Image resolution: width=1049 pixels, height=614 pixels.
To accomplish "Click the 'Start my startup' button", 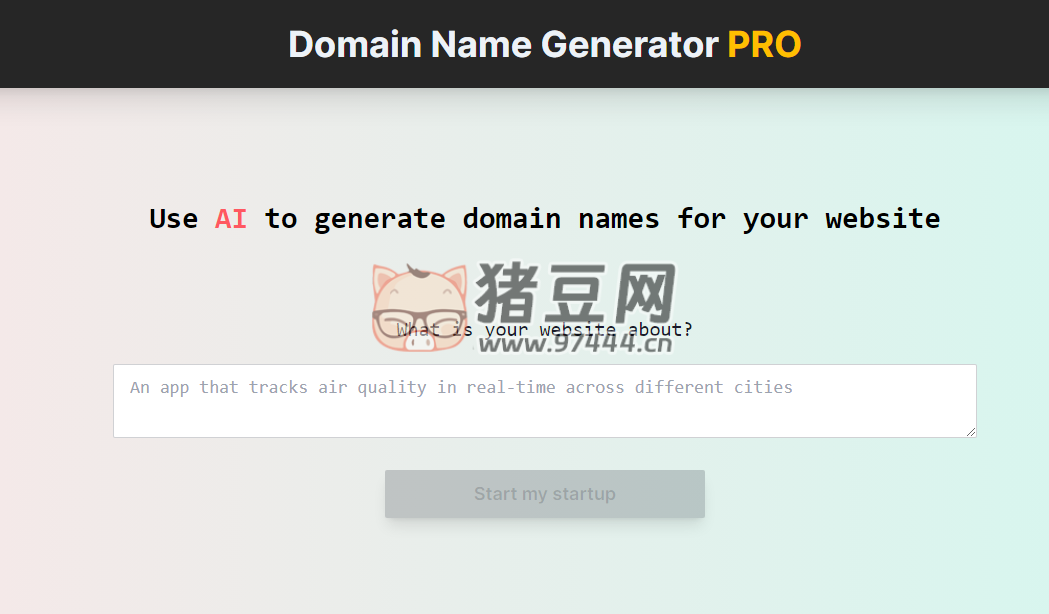I will [544, 493].
